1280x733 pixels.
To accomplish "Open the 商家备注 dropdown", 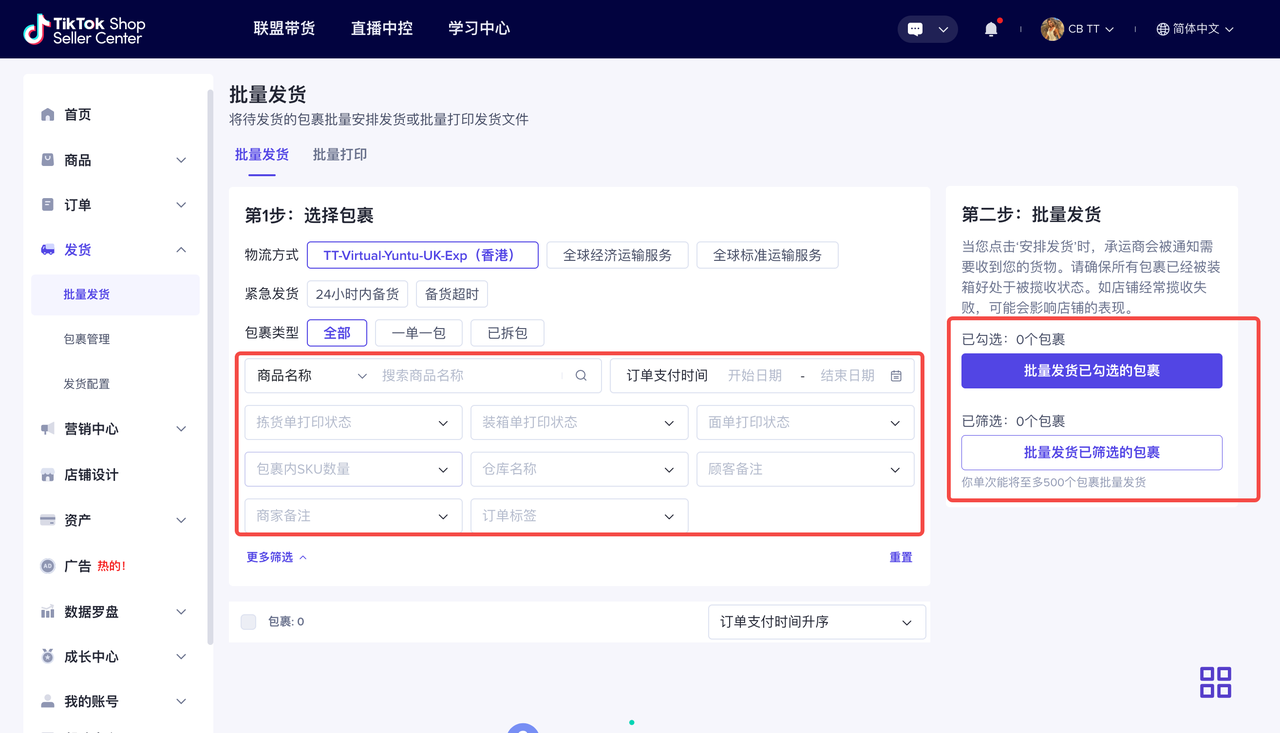I will pyautogui.click(x=353, y=516).
